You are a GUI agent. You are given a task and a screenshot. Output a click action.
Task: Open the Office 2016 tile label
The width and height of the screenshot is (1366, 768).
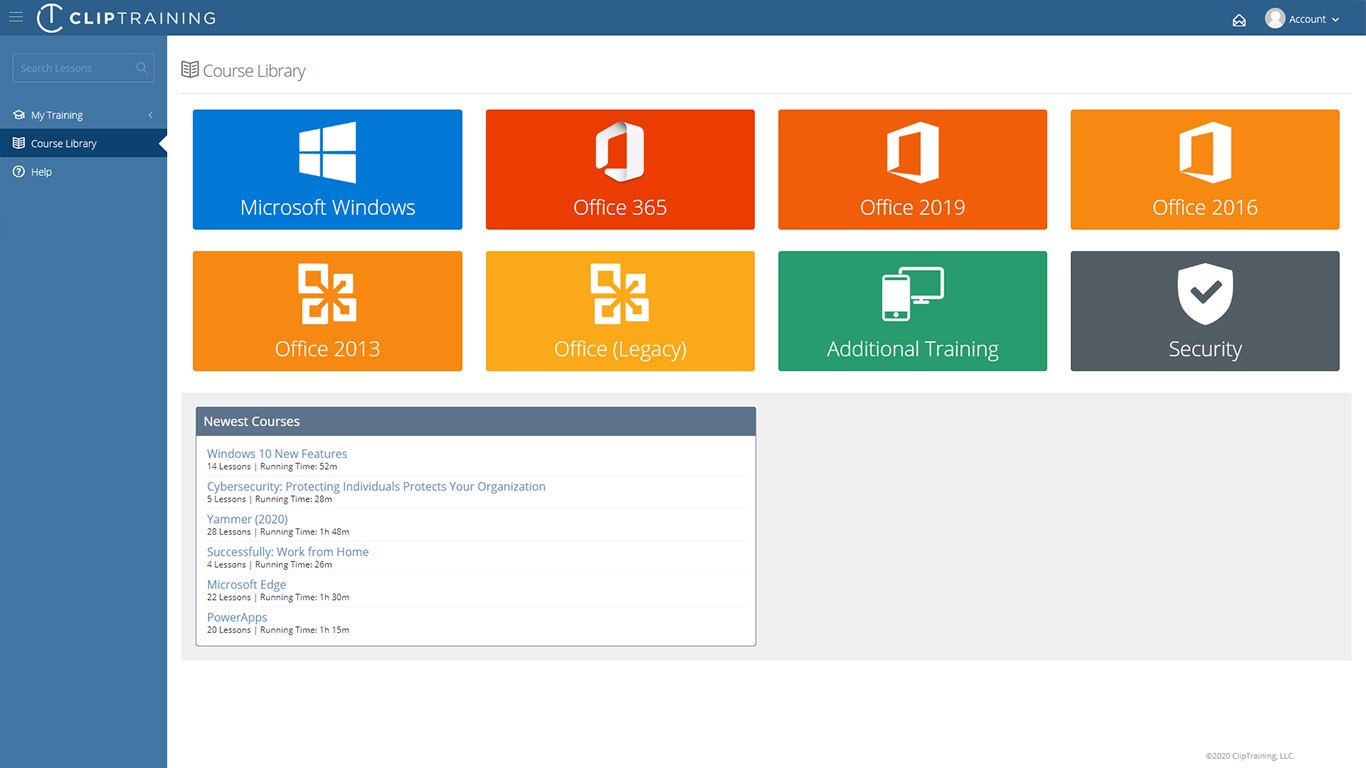(x=1205, y=208)
